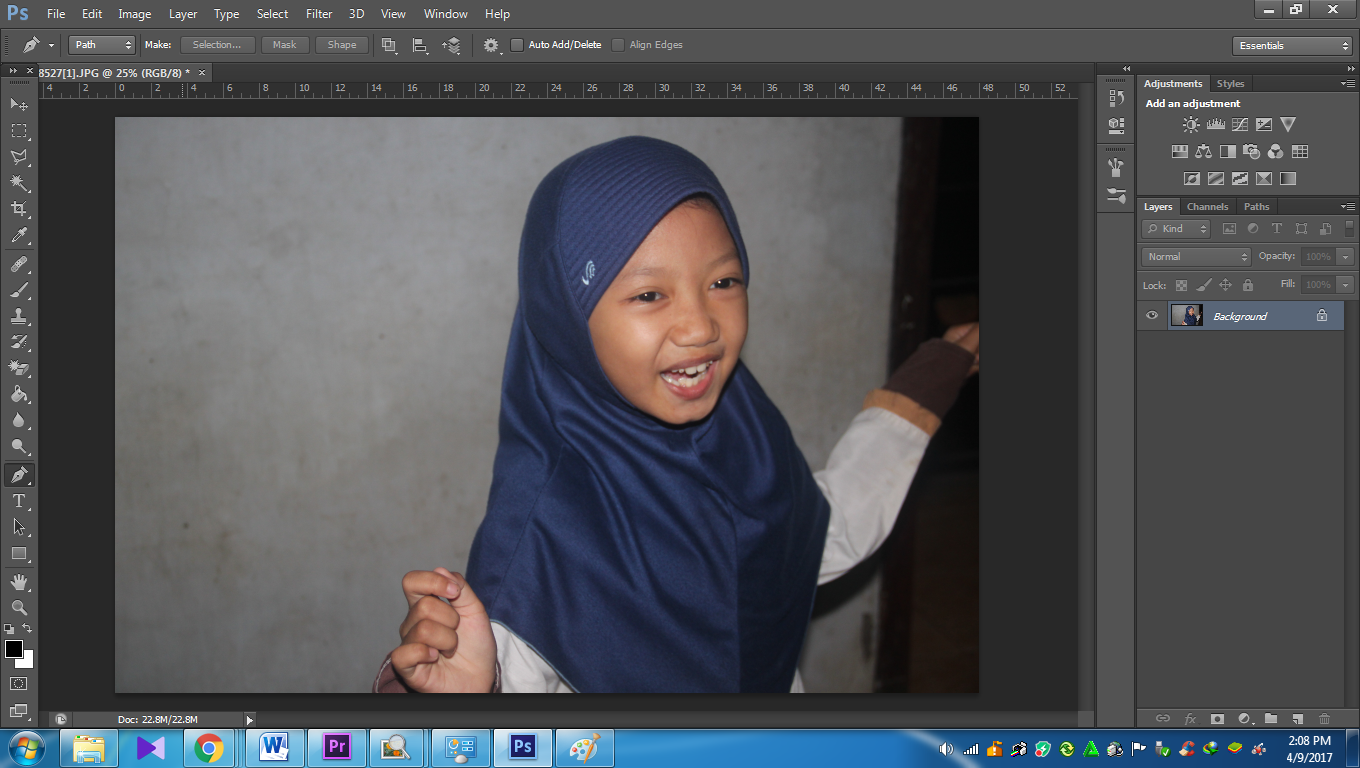This screenshot has width=1360, height=768.
Task: Select the Move tool
Action: [18, 104]
